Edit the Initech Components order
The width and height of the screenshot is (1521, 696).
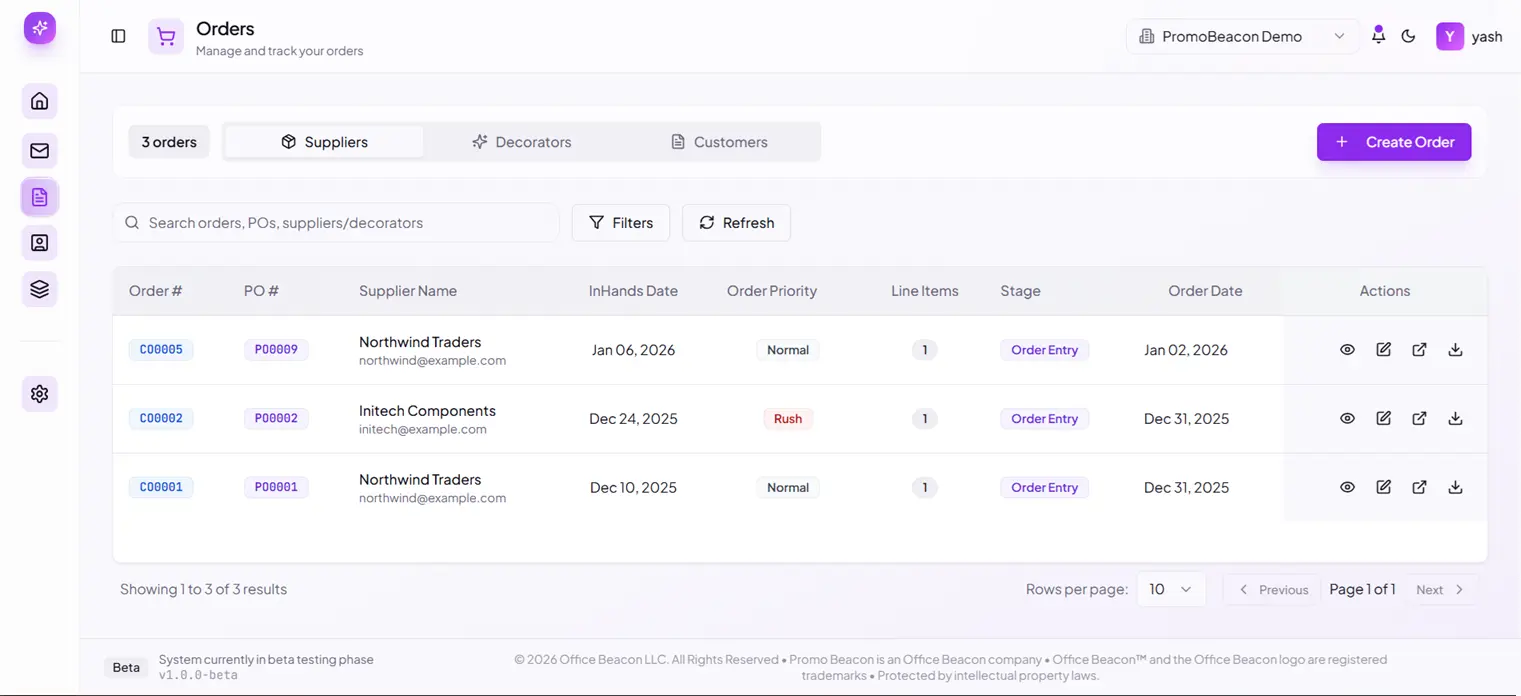coord(1383,419)
